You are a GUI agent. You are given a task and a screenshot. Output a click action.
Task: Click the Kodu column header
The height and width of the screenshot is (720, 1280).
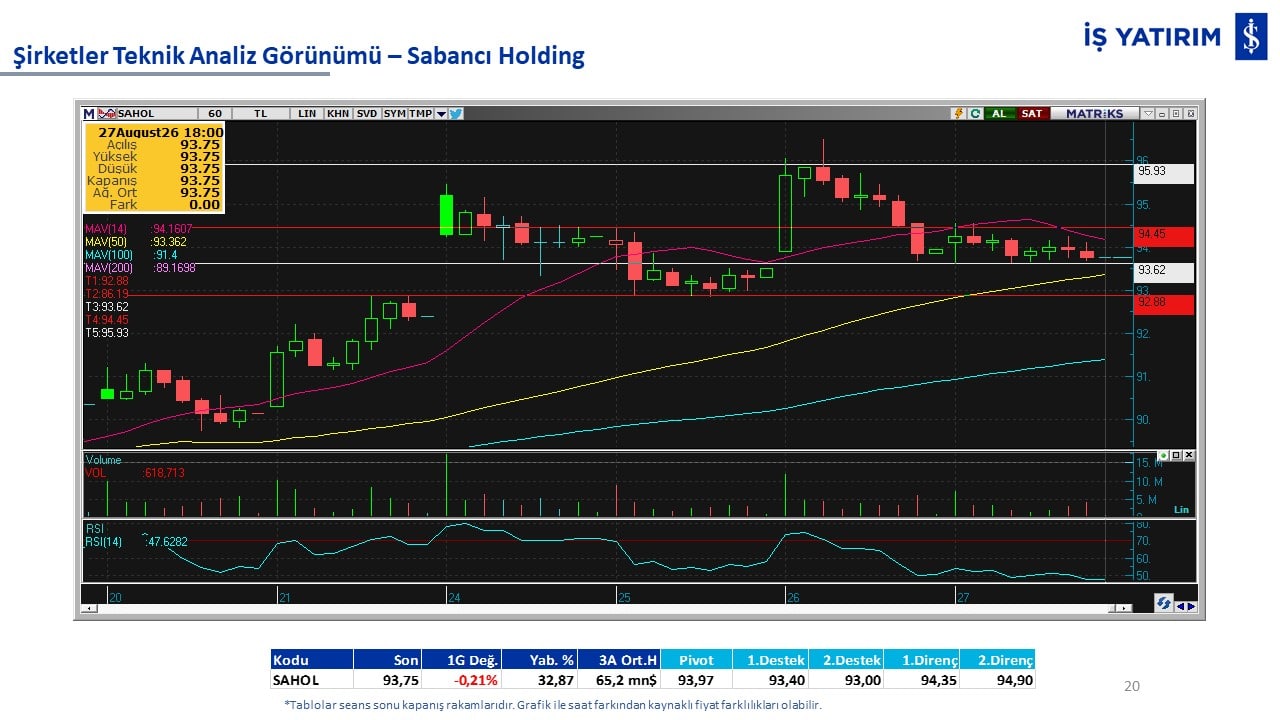pyautogui.click(x=312, y=660)
